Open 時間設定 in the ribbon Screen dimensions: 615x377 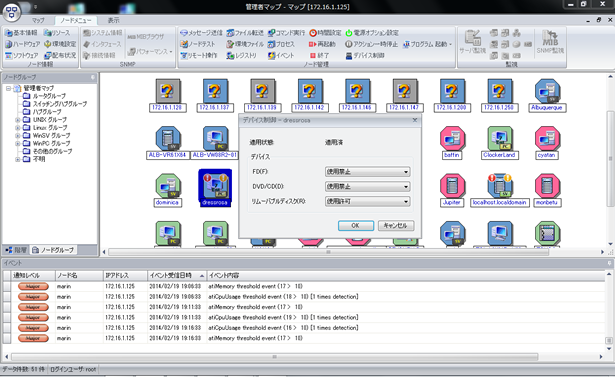click(325, 33)
